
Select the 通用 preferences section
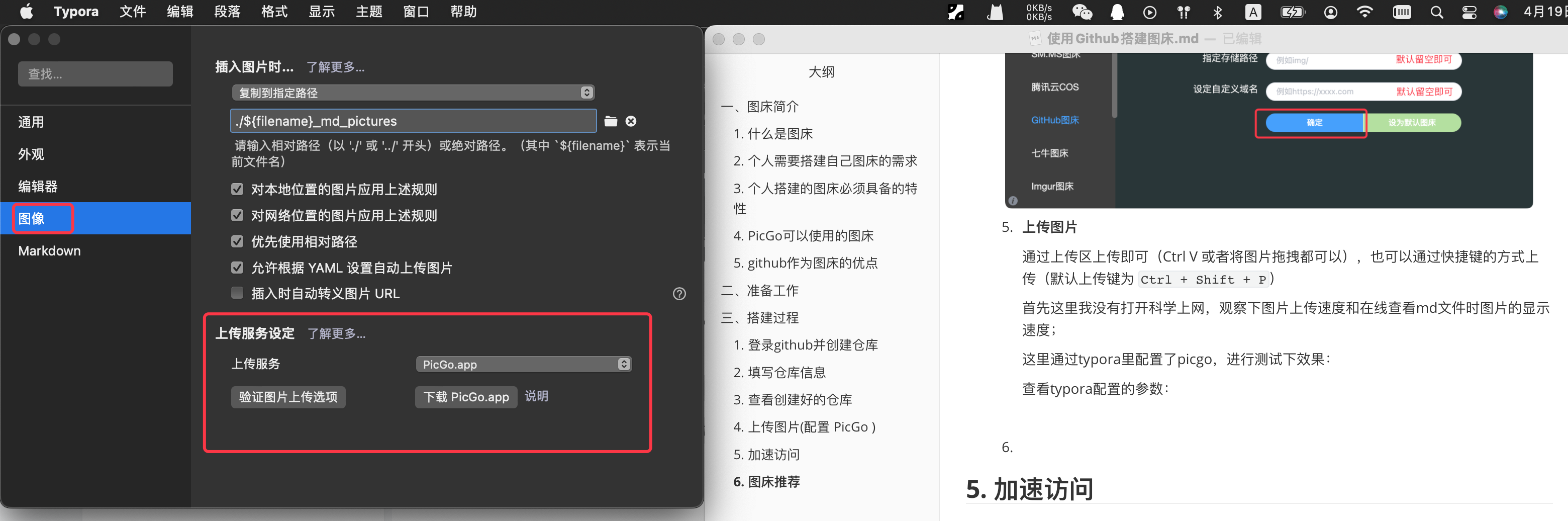(x=95, y=122)
